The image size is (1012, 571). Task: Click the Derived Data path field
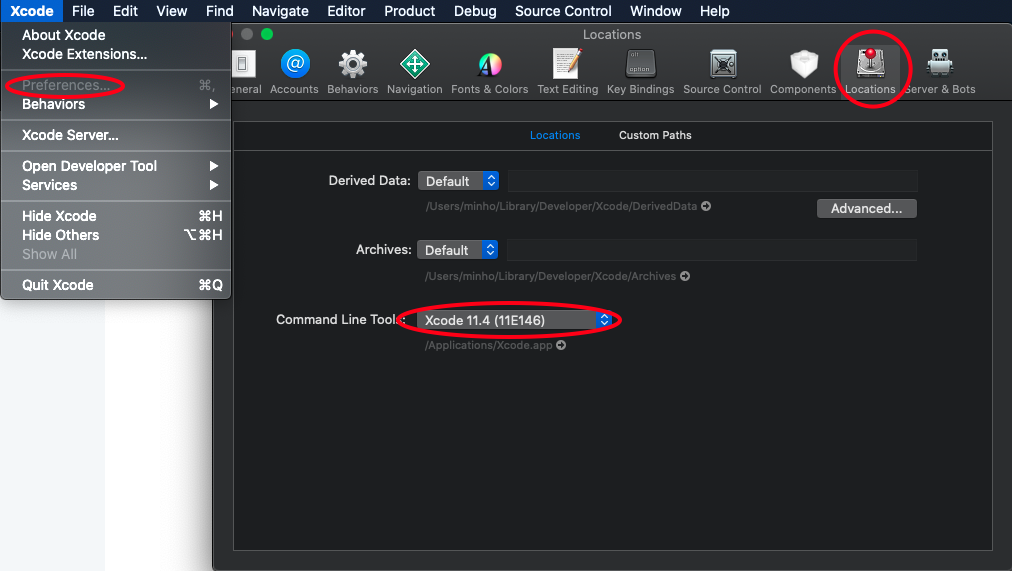coord(713,181)
